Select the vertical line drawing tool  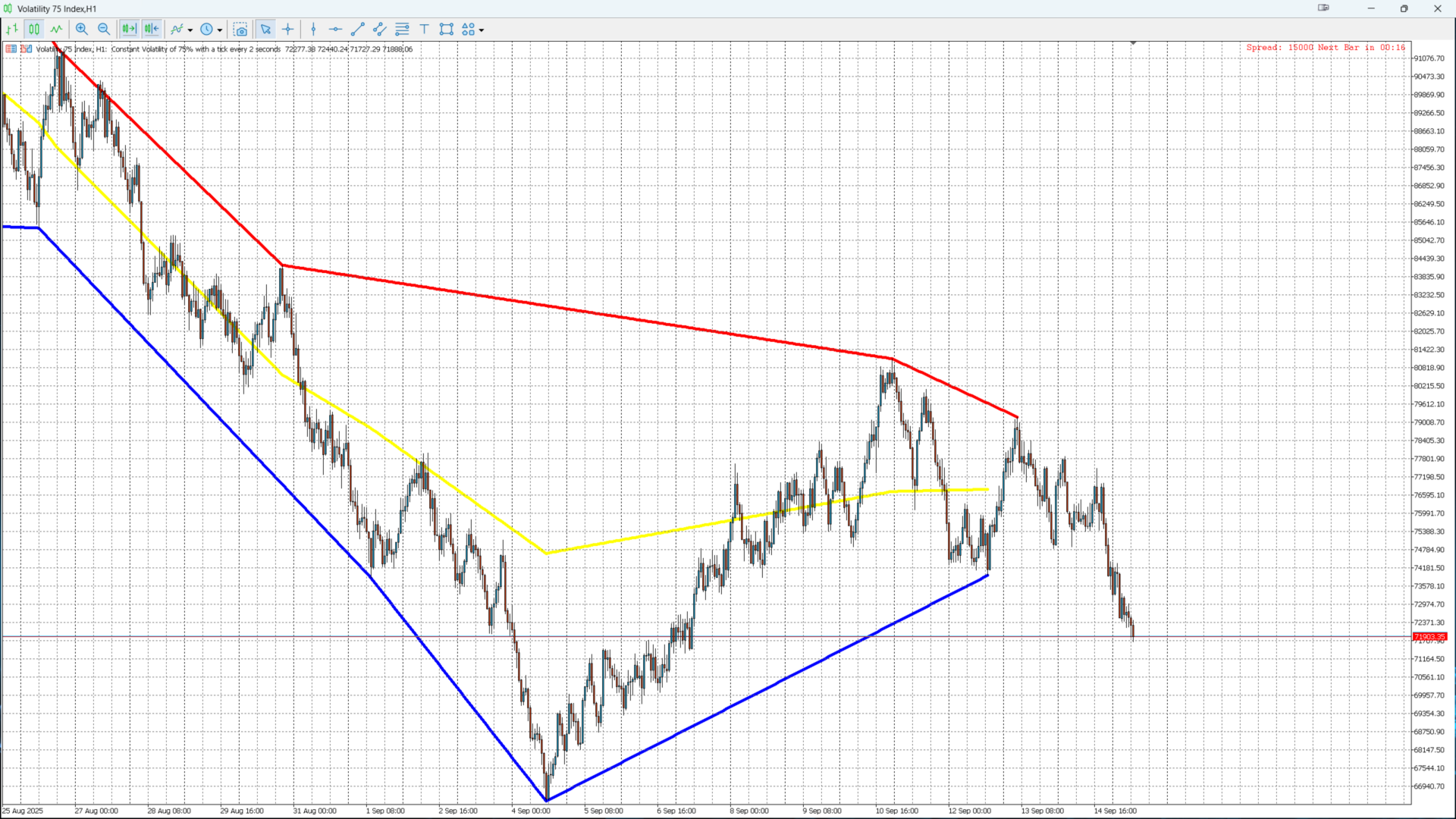coord(313,30)
